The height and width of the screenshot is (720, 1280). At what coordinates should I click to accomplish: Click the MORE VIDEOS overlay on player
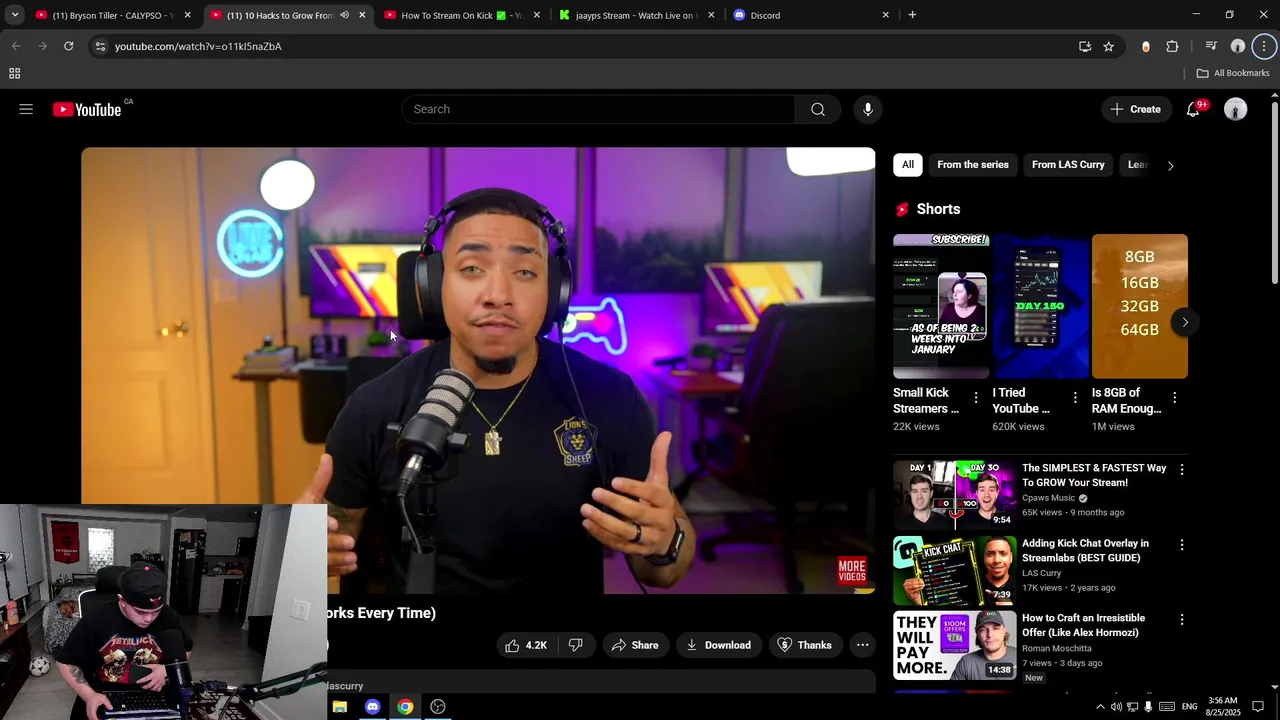(852, 571)
